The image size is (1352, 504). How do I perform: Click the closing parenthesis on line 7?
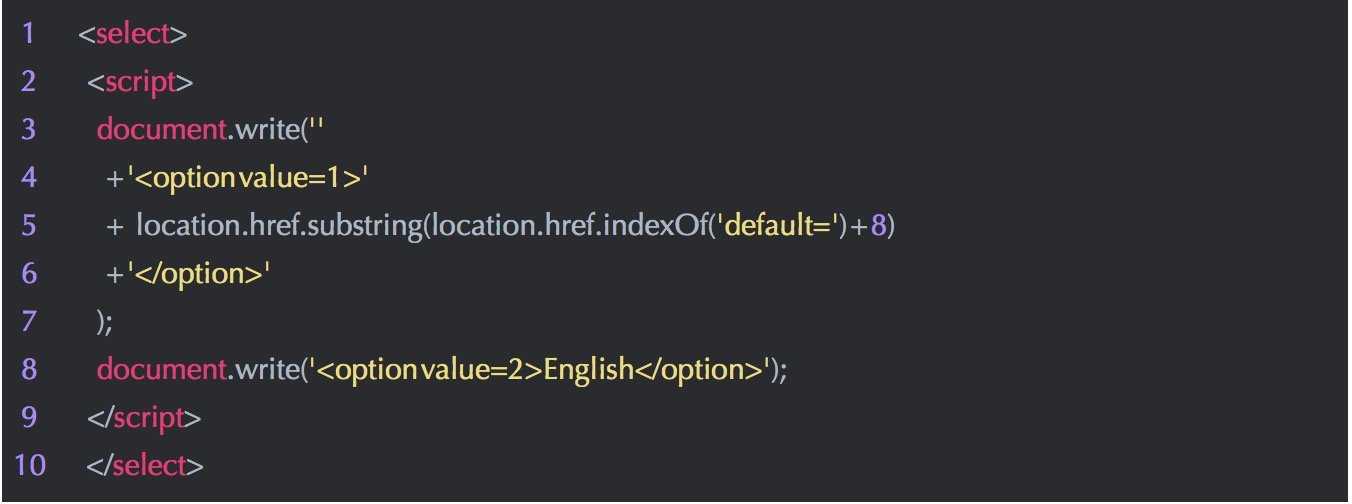[x=101, y=322]
